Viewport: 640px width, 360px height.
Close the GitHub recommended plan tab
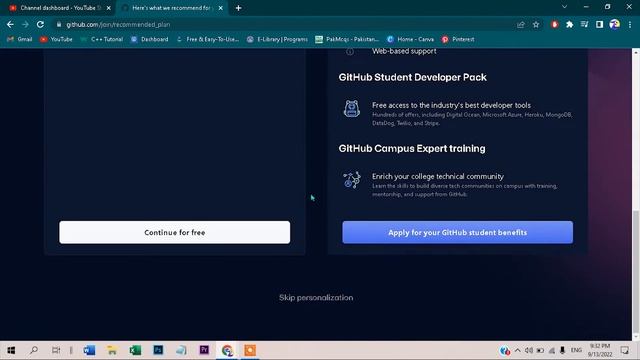tap(220, 8)
